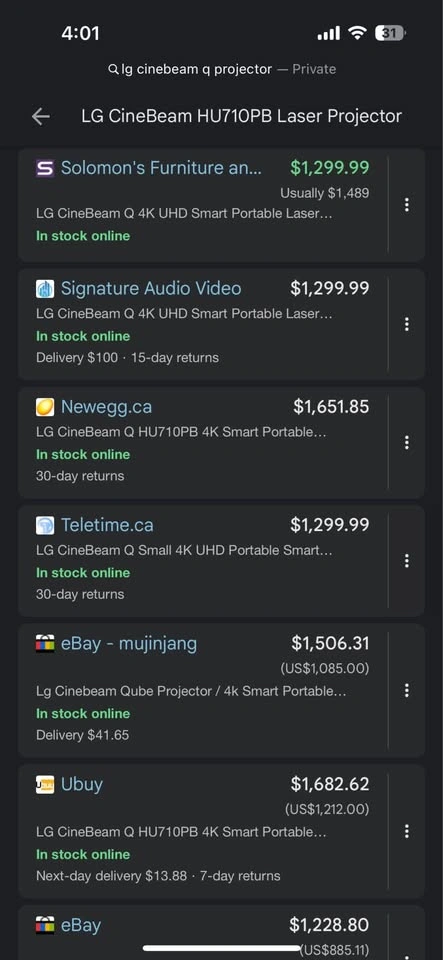Viewport: 443px width, 960px height.
Task: Tap the iOS home indicator bar
Action: tap(222, 948)
